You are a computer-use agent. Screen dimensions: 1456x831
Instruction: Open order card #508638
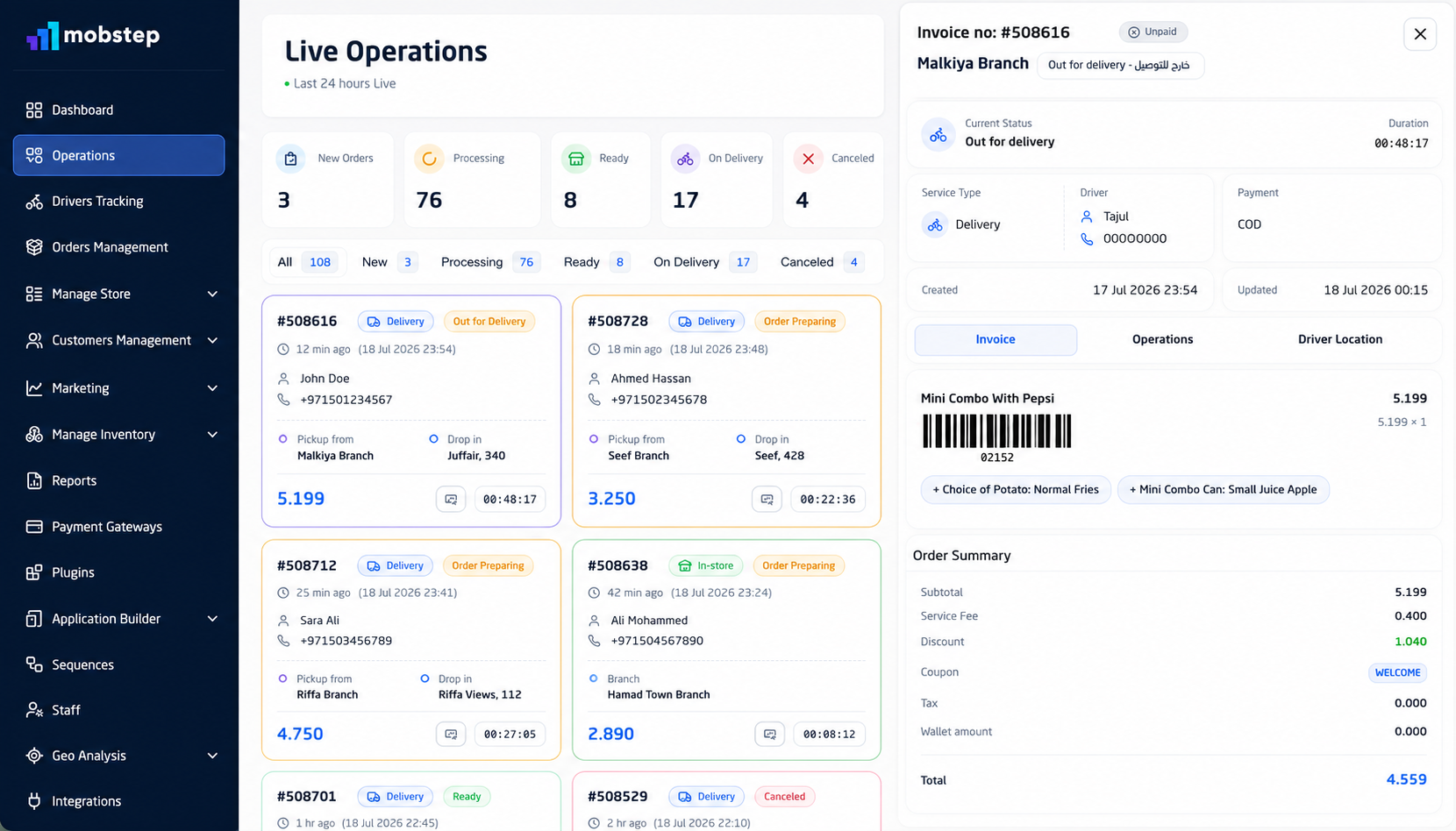[726, 650]
